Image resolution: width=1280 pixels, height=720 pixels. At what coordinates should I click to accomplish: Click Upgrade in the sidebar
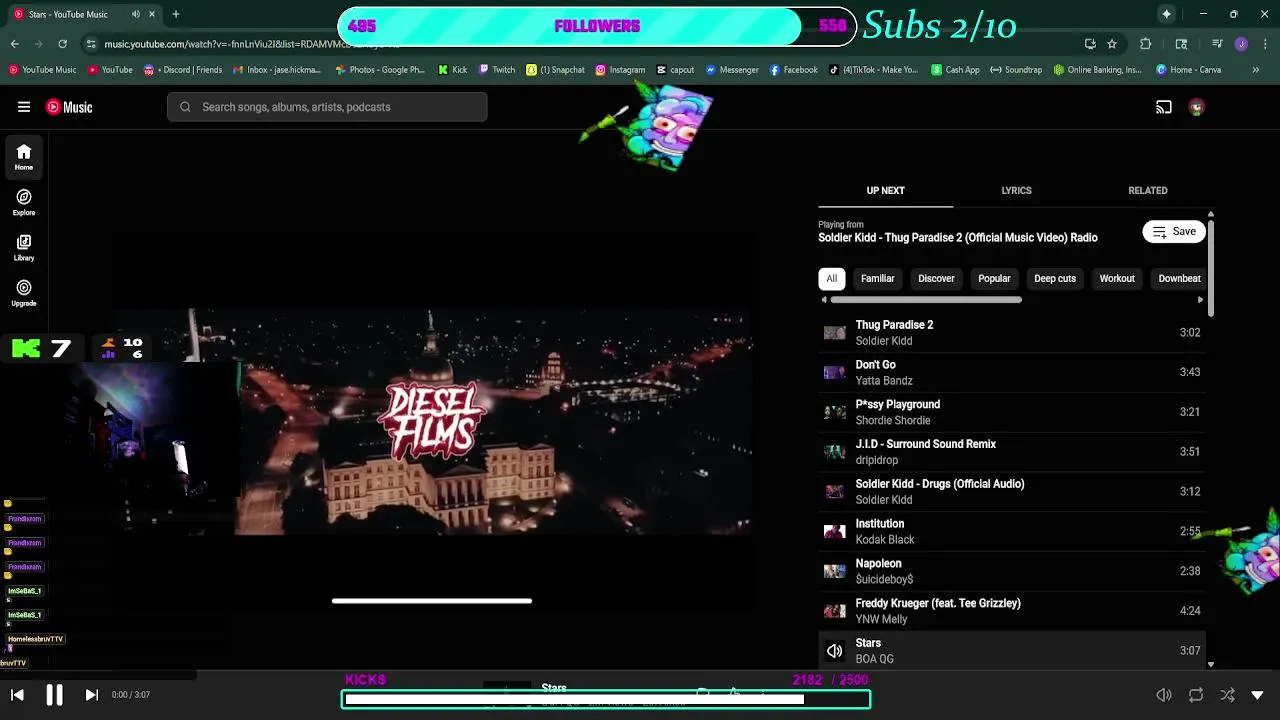[24, 292]
